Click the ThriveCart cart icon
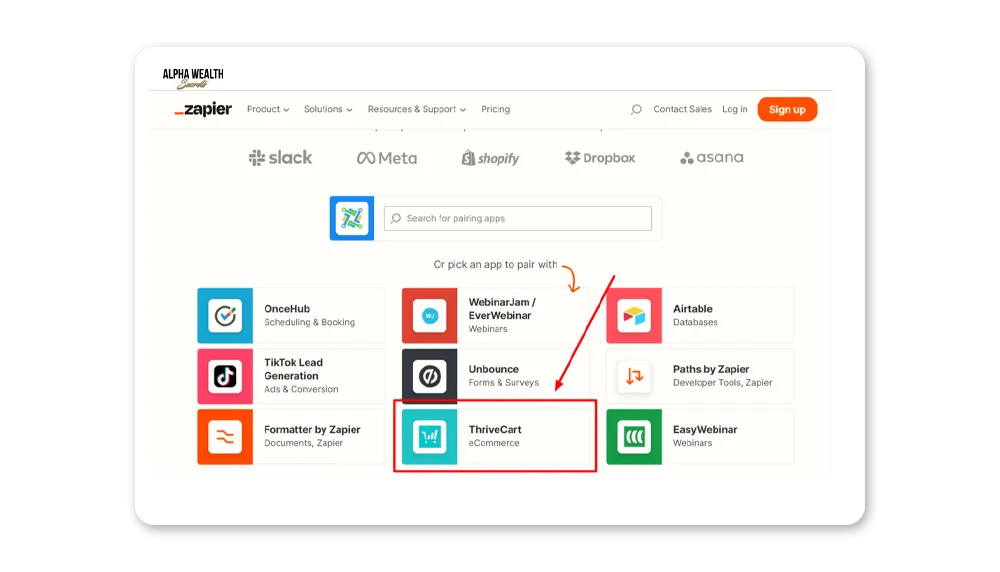The height and width of the screenshot is (572, 1000). pos(429,437)
